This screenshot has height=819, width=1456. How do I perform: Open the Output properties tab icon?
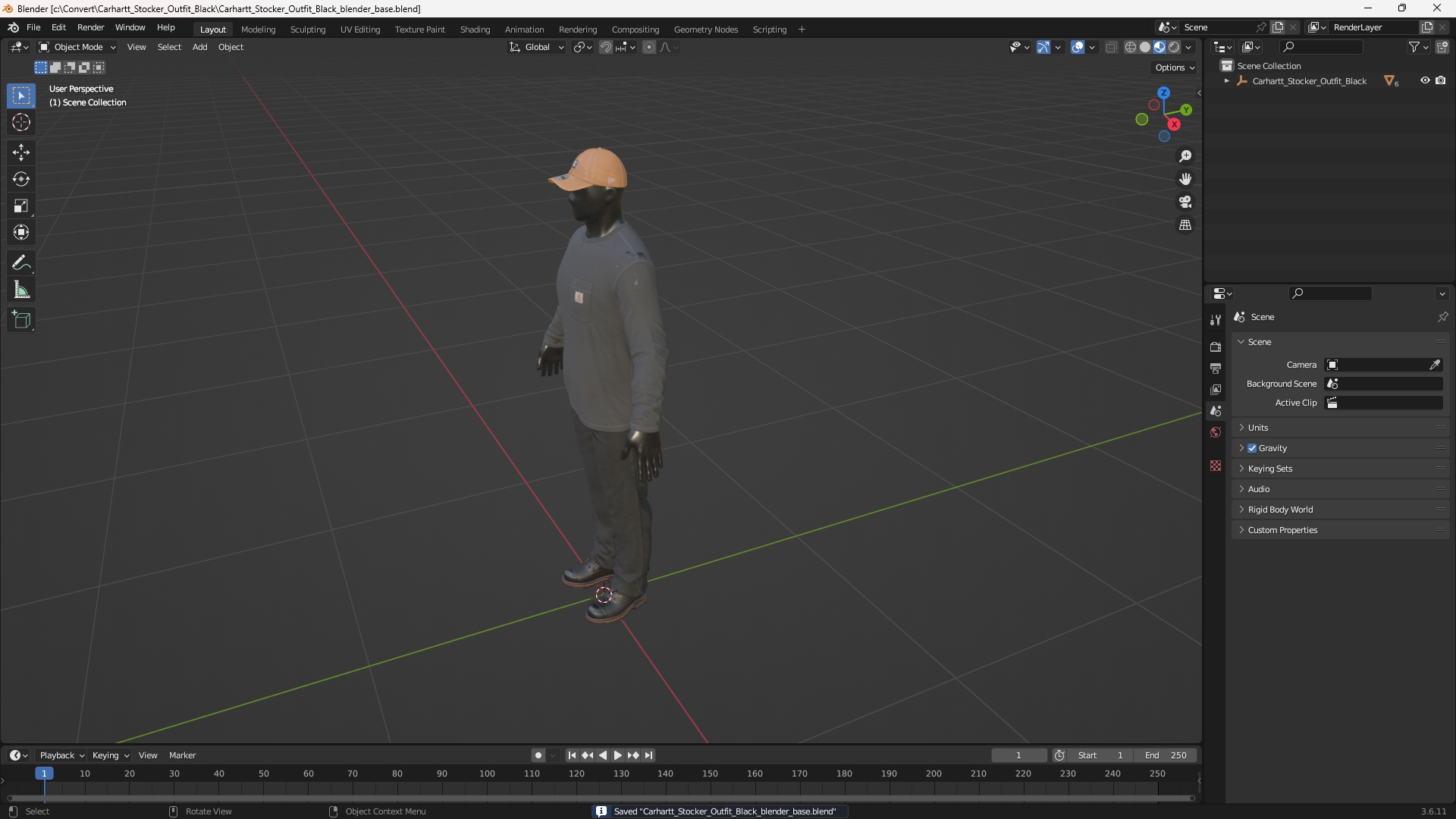pos(1216,368)
